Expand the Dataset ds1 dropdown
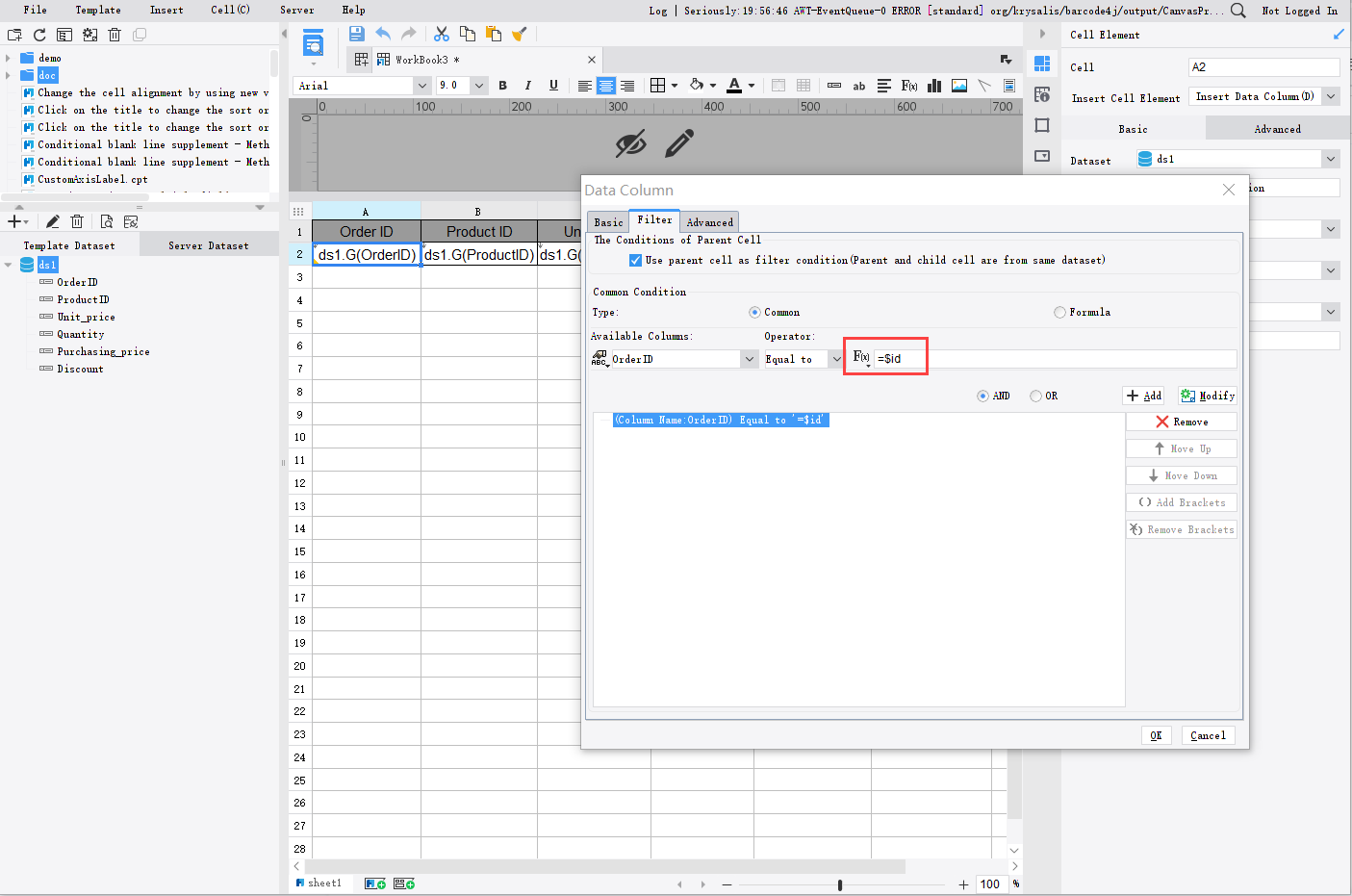Viewport: 1352px width, 896px height. coord(1329,160)
